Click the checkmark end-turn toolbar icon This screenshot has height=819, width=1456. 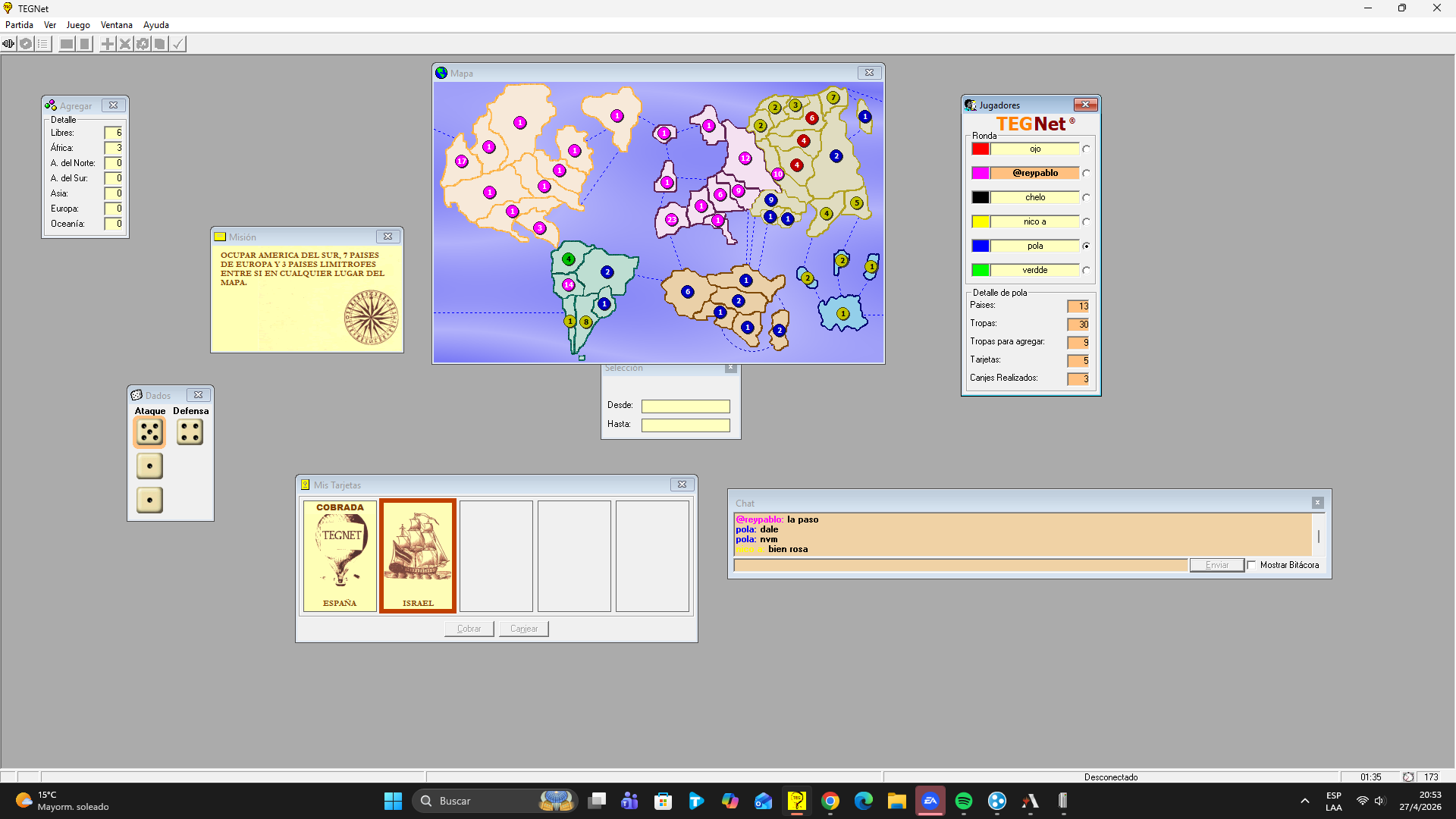[177, 44]
